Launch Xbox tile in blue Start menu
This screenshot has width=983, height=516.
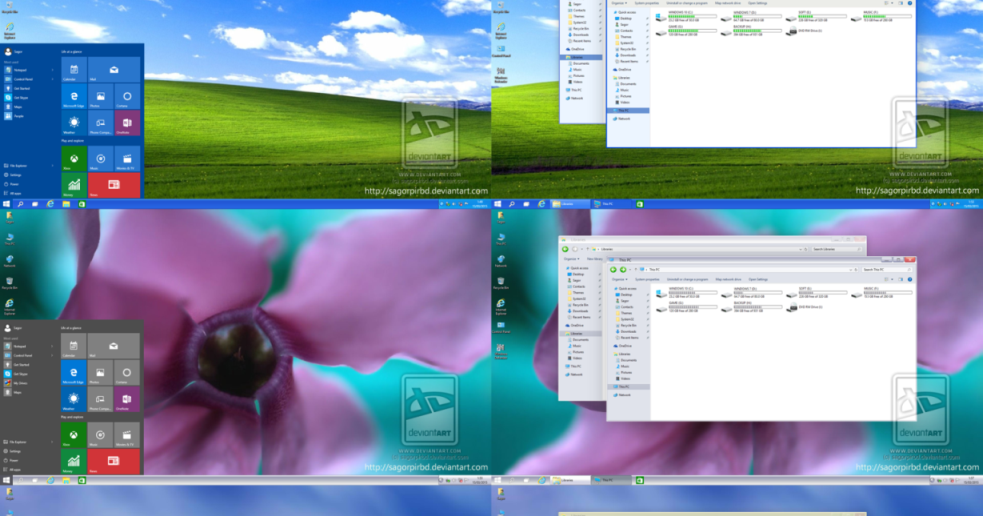(73, 159)
